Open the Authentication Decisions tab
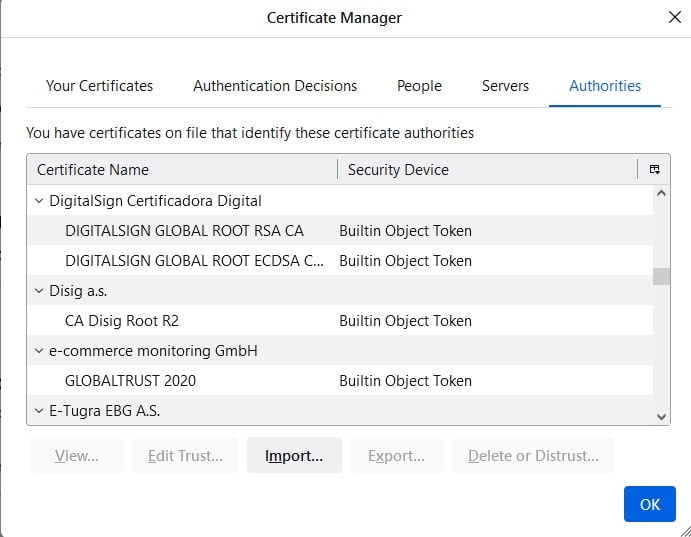691x537 pixels. pyautogui.click(x=275, y=85)
